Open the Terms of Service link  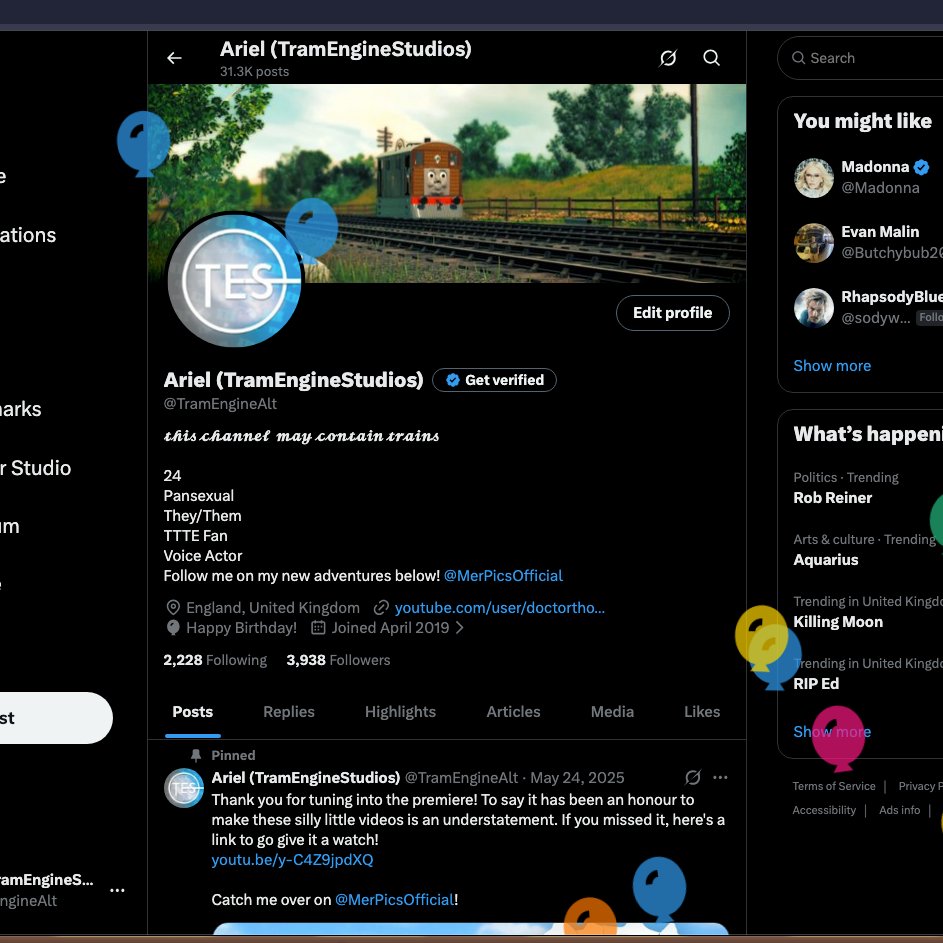834,786
